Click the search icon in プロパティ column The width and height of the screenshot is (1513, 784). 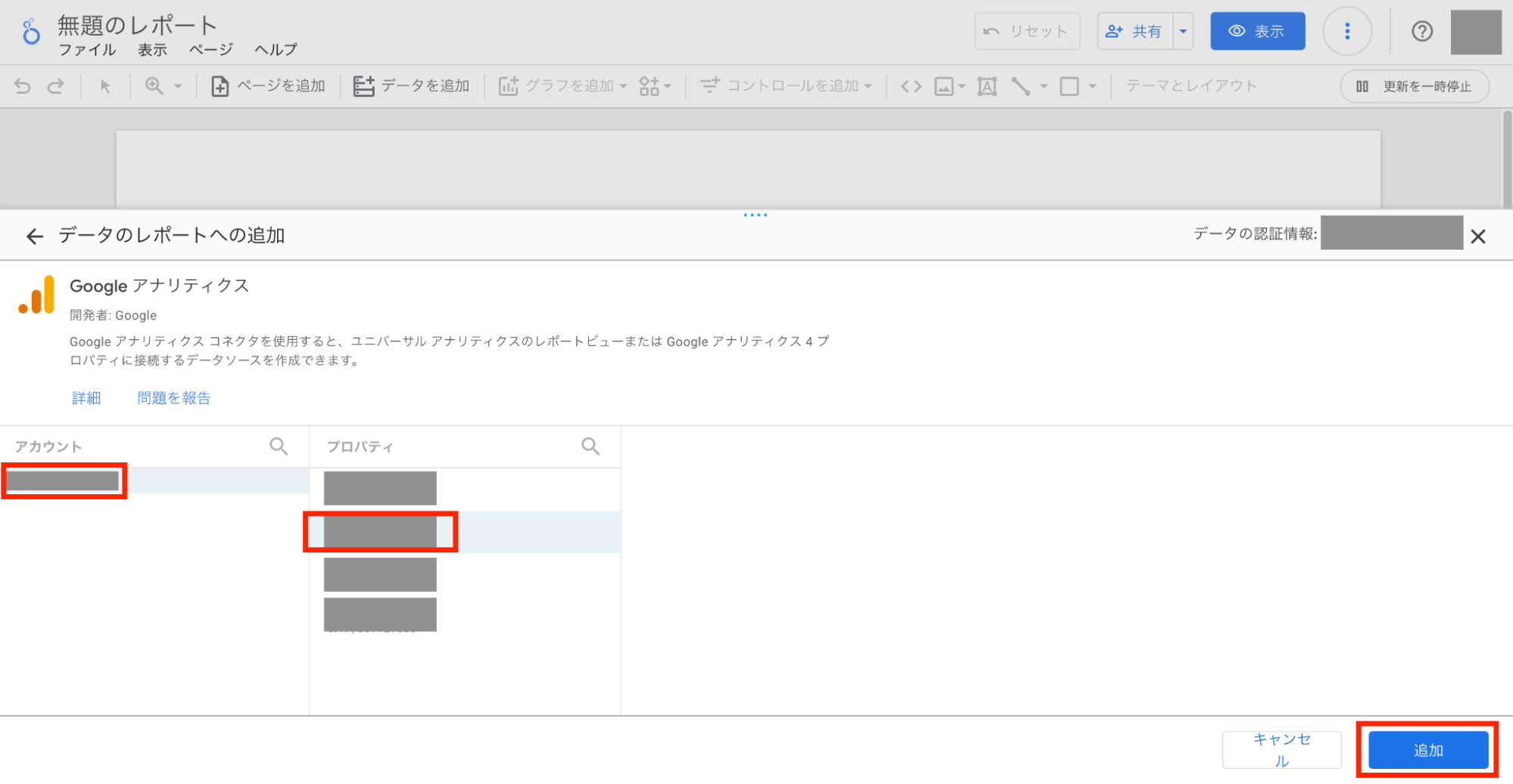pos(590,446)
